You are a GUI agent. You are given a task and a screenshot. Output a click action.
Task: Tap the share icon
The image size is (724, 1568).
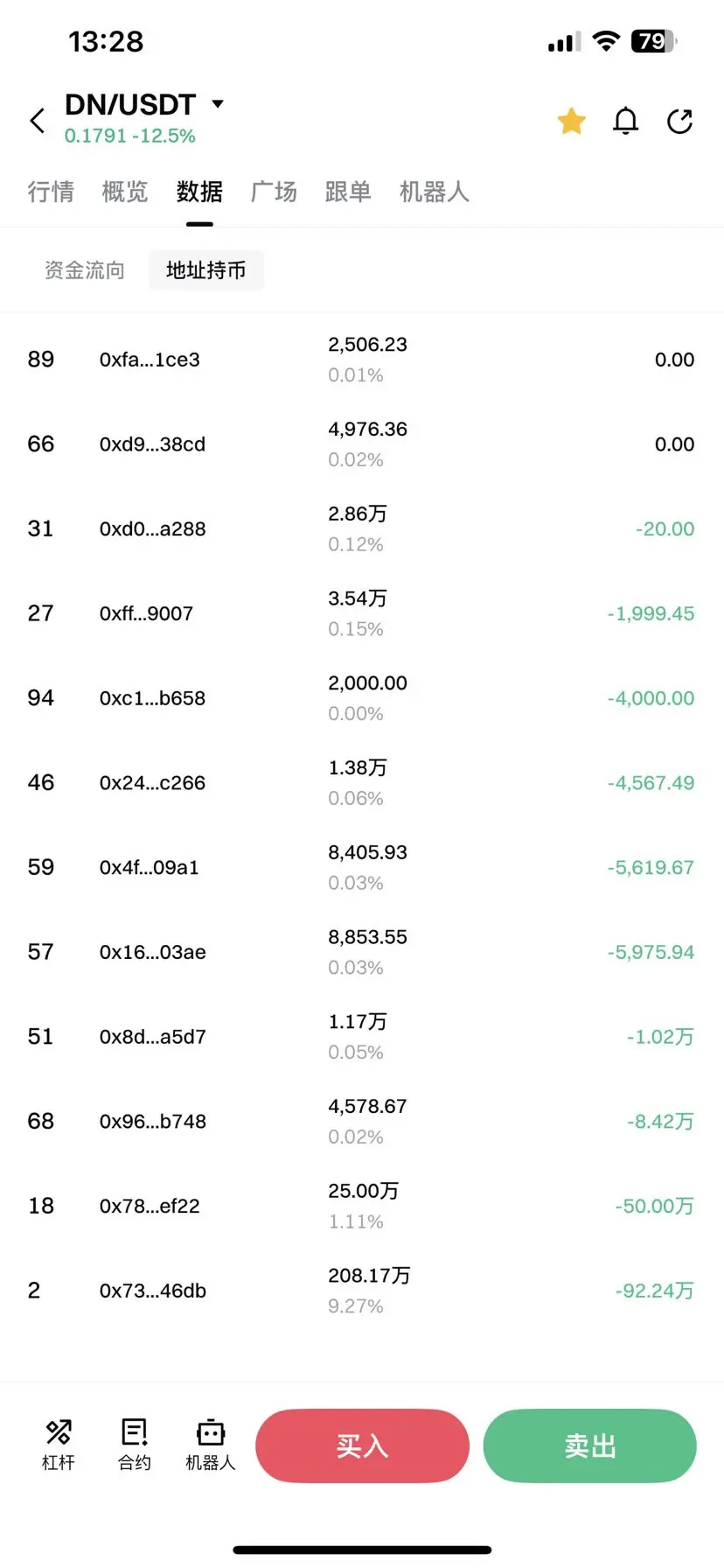tap(679, 121)
